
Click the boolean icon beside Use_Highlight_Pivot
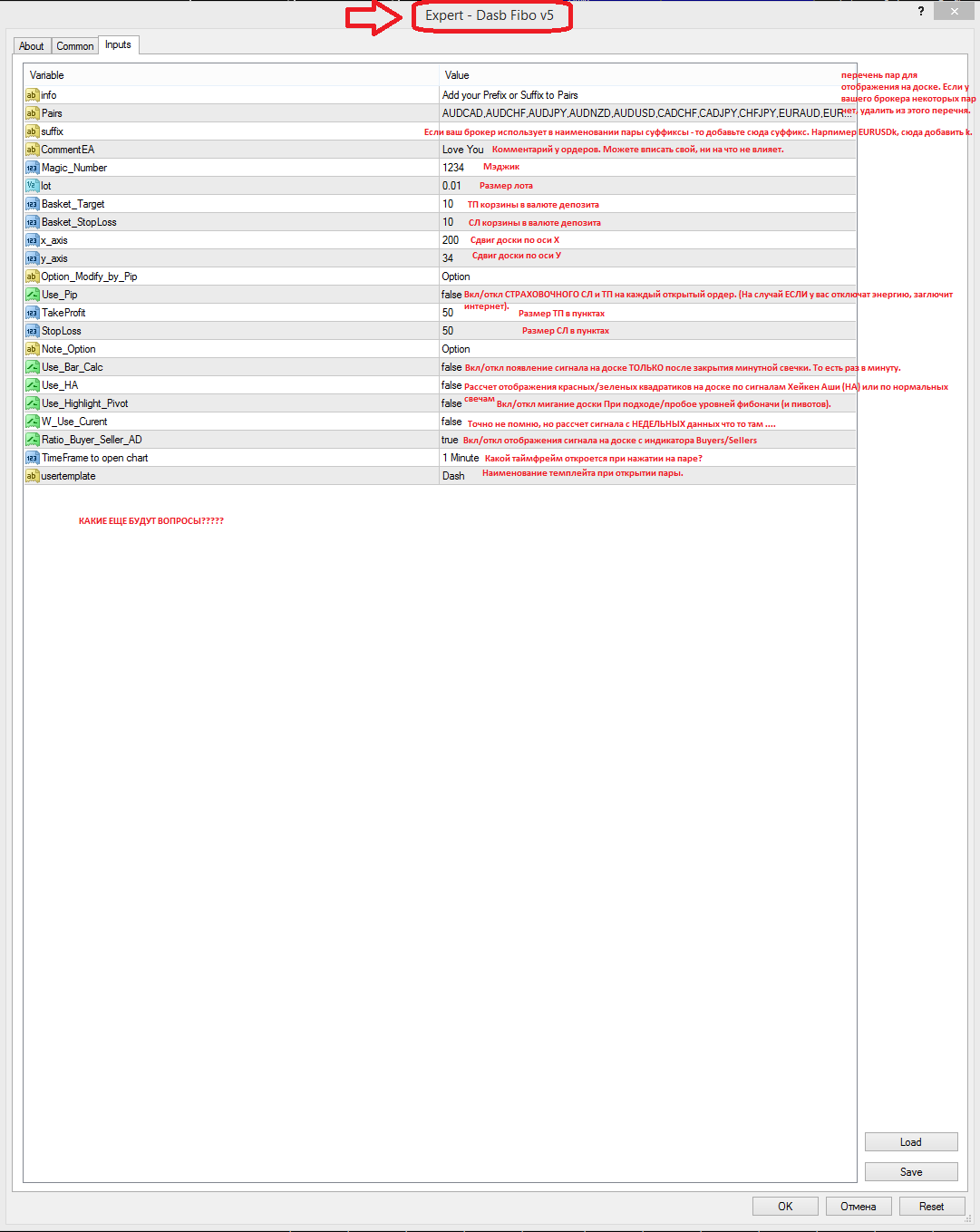32,403
